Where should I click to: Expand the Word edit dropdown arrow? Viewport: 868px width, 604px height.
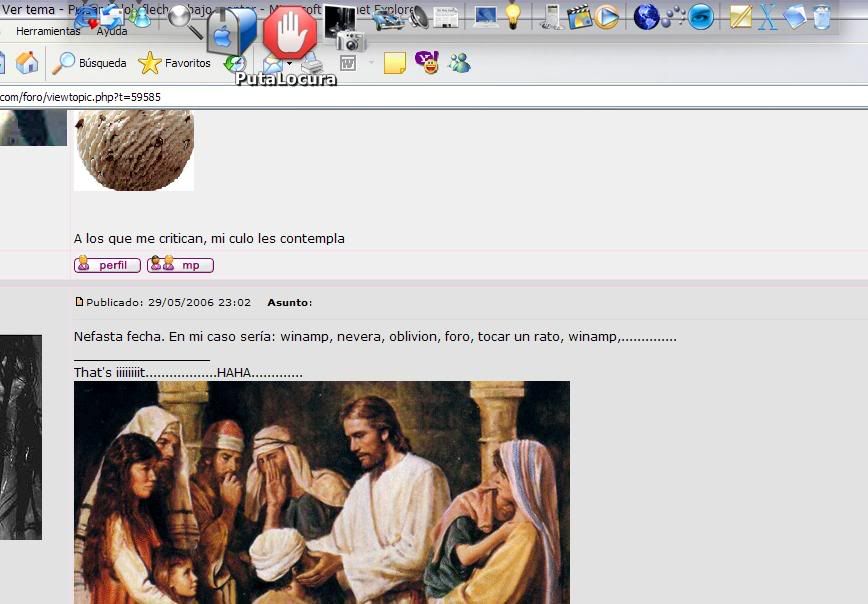(x=371, y=63)
